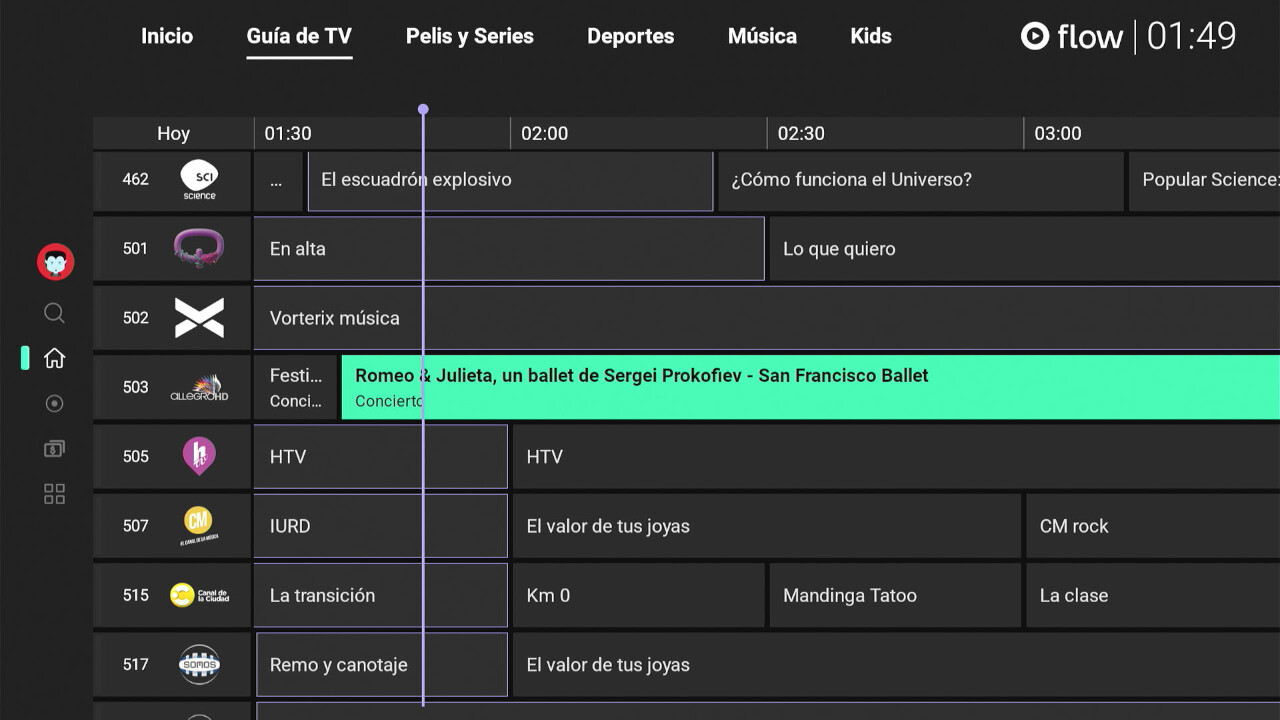
Task: Choose the Allegro HD channel logo
Action: tap(199, 388)
